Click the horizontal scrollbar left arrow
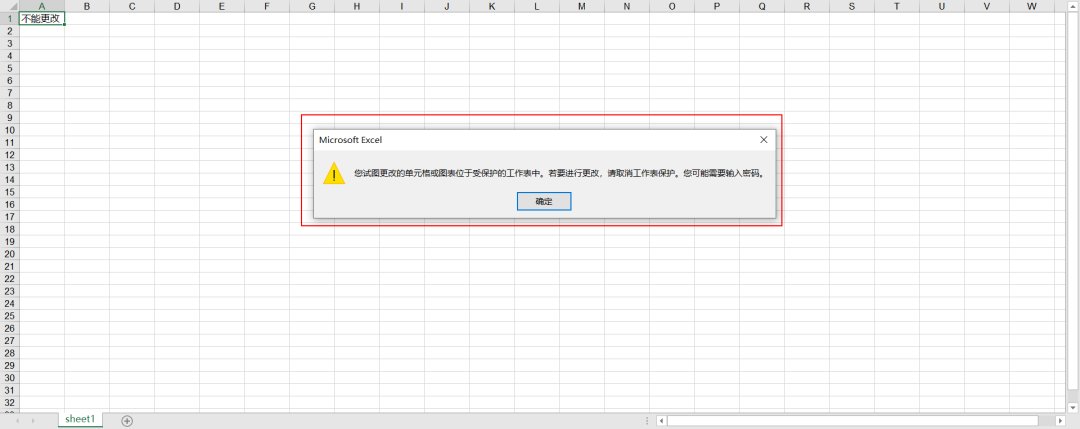 point(661,421)
